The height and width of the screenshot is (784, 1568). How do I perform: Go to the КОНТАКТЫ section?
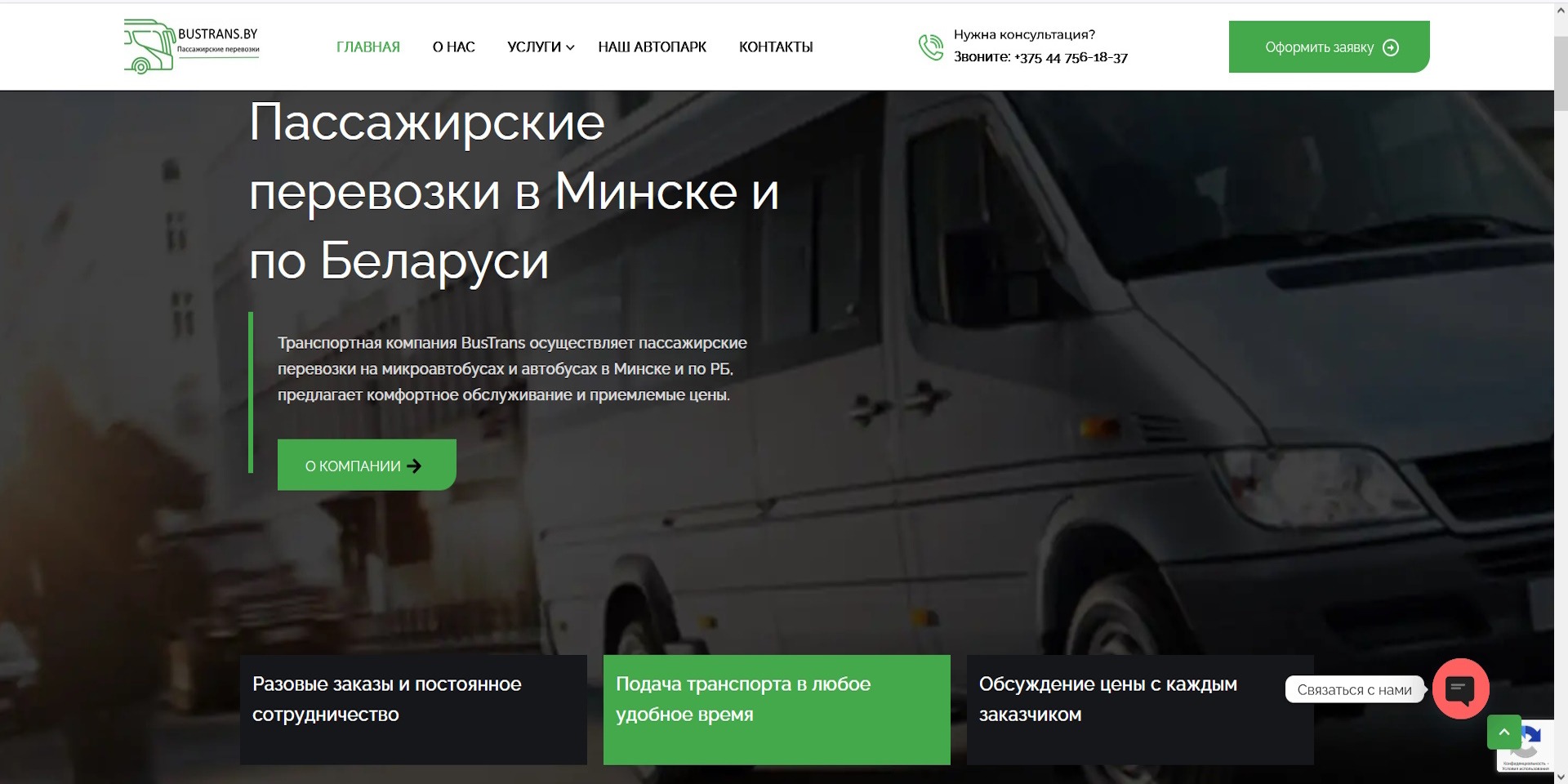tap(776, 47)
